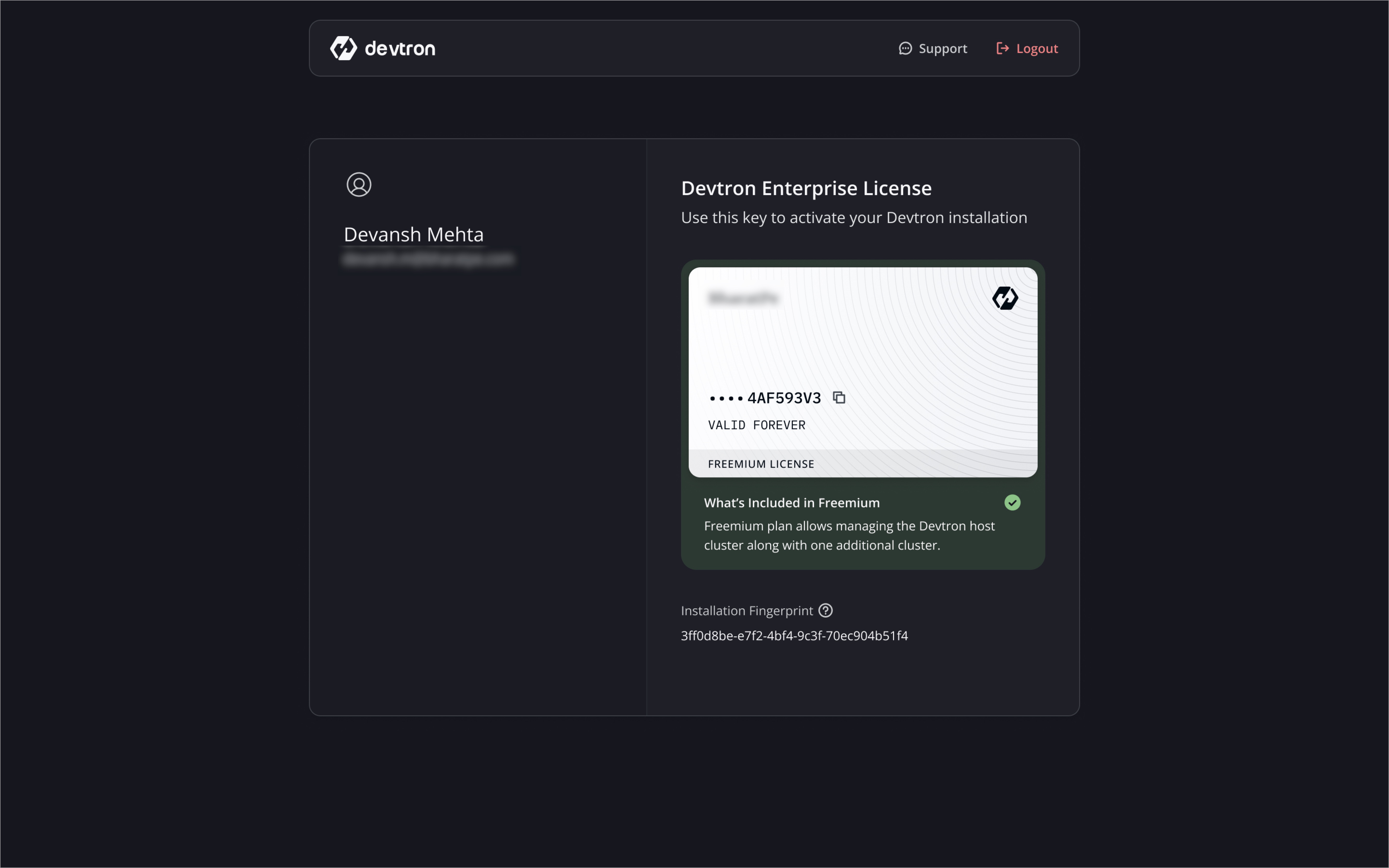Click the FREEMIUM LICENSE label on the card

(761, 463)
